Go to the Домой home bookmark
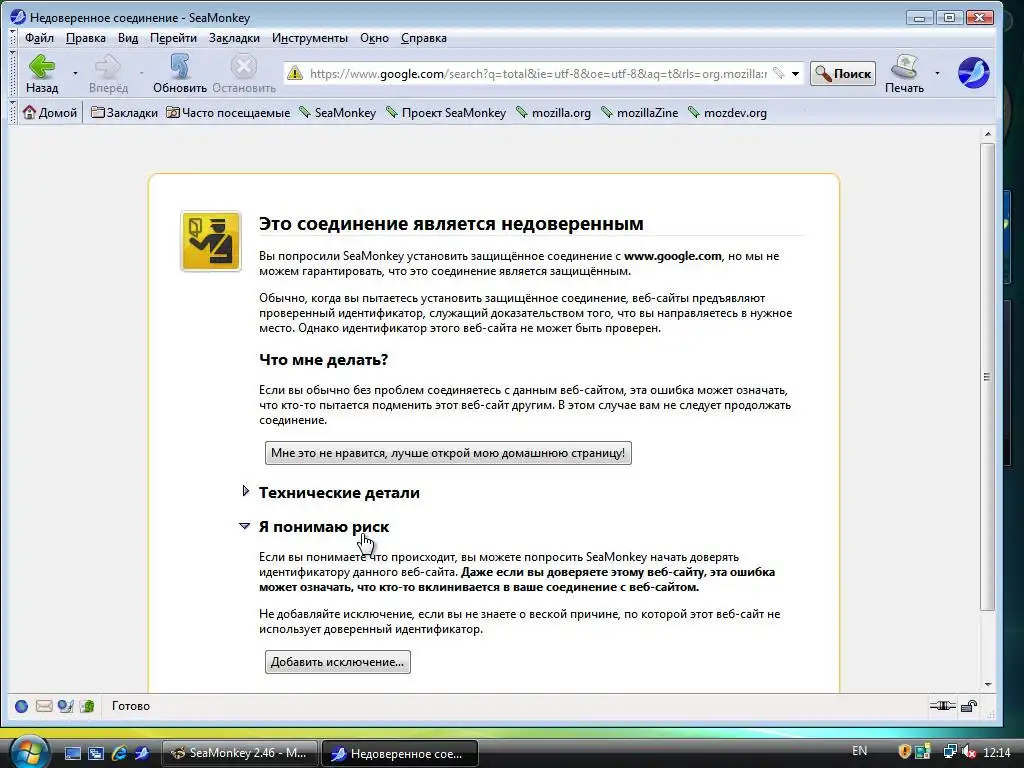The height and width of the screenshot is (768, 1024). [x=50, y=113]
